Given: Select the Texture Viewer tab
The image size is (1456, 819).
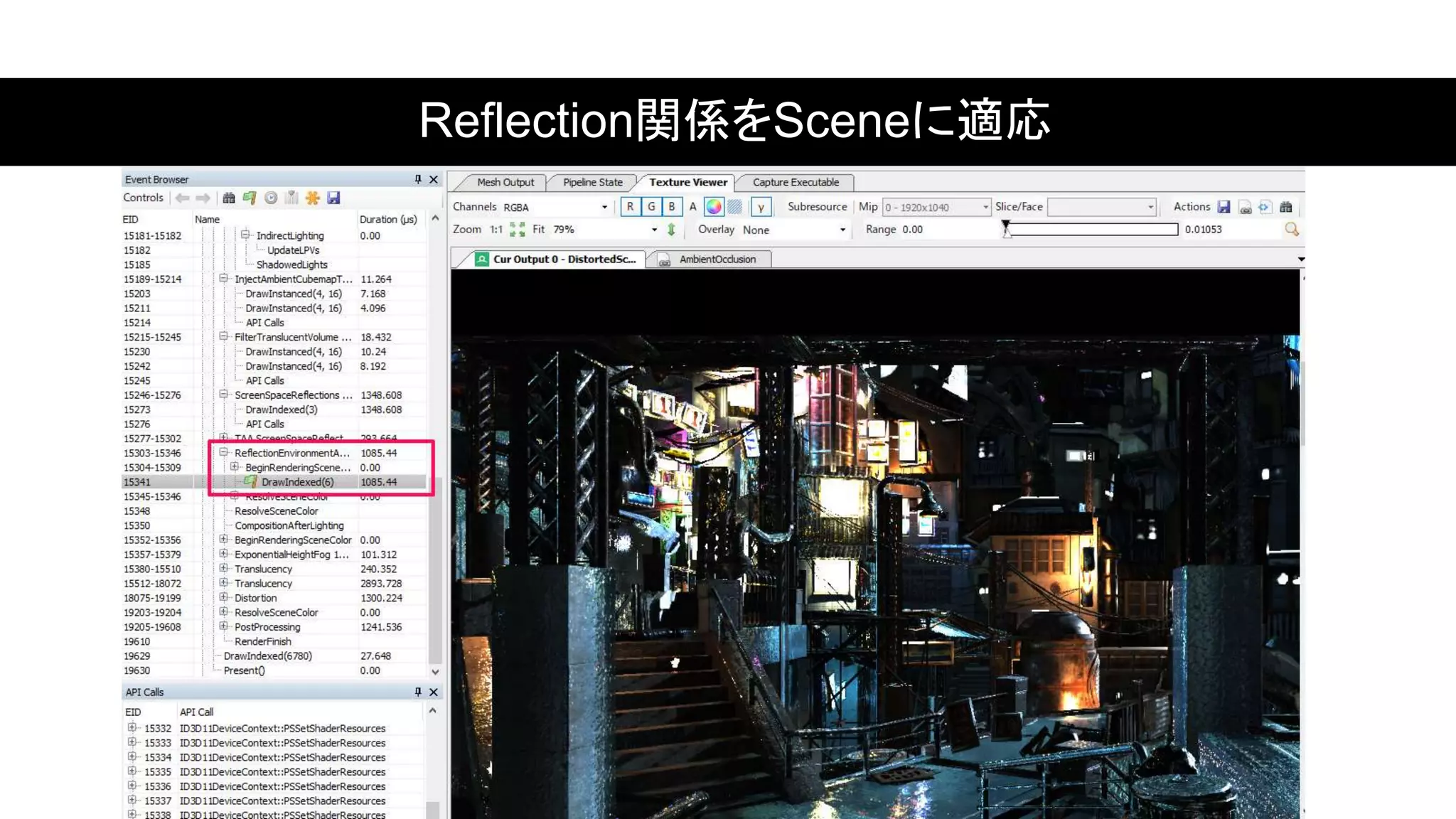Looking at the screenshot, I should click(687, 183).
